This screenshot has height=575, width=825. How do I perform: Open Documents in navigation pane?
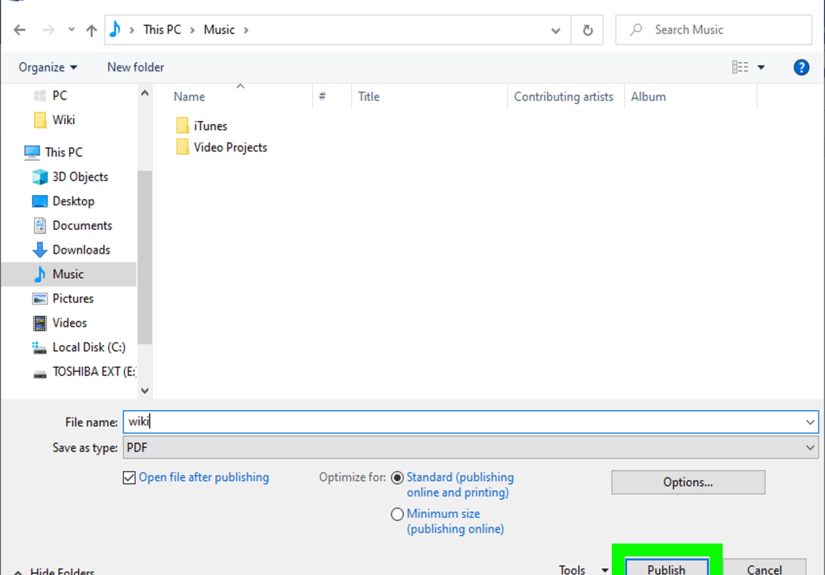82,225
